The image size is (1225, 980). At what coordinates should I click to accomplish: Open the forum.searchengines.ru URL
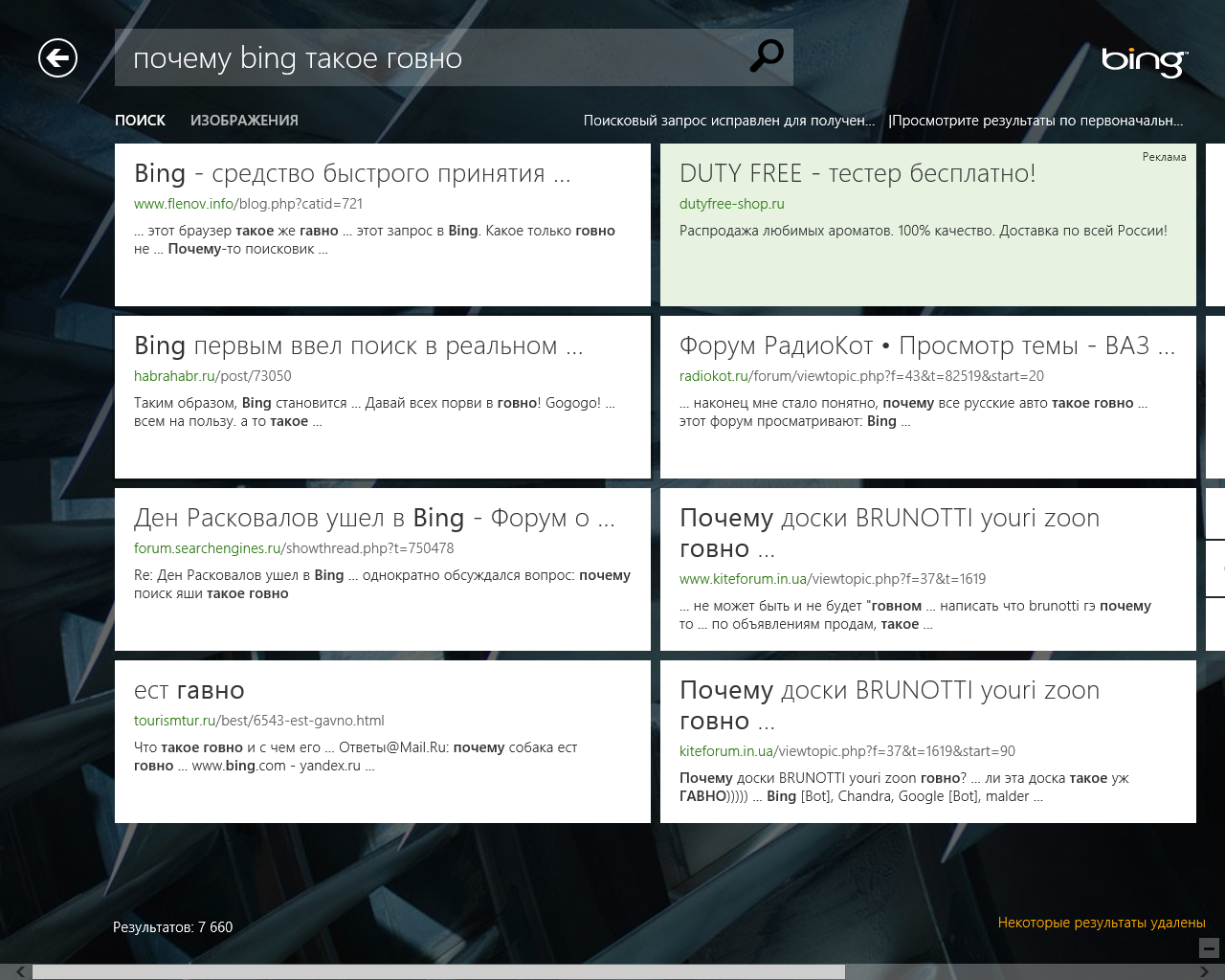pos(294,548)
